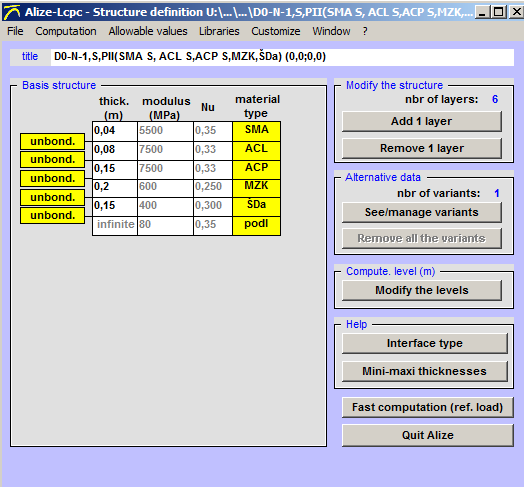This screenshot has height=487, width=524.
Task: Click the Remove 1 layer button
Action: click(x=422, y=148)
